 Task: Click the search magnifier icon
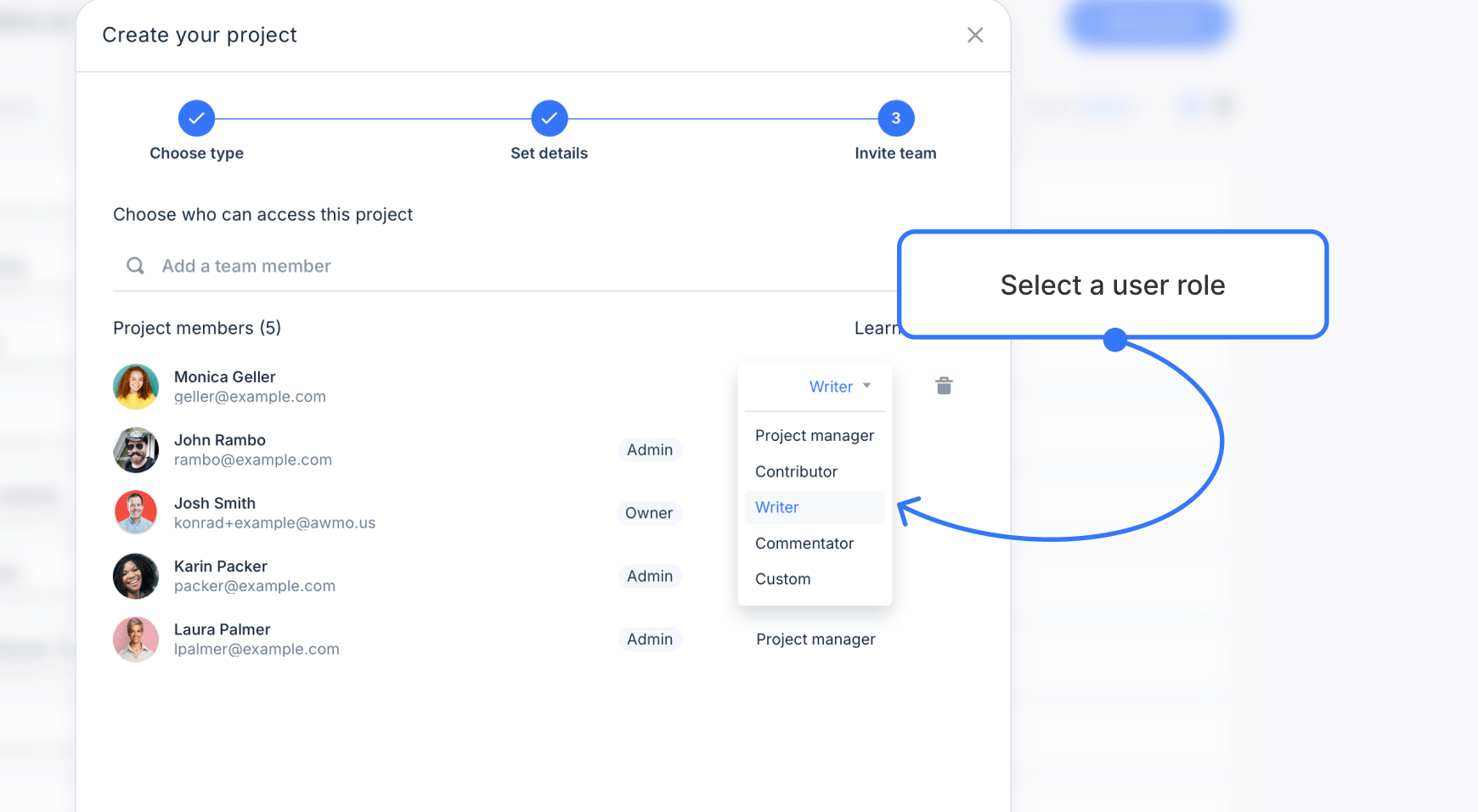pyautogui.click(x=135, y=265)
